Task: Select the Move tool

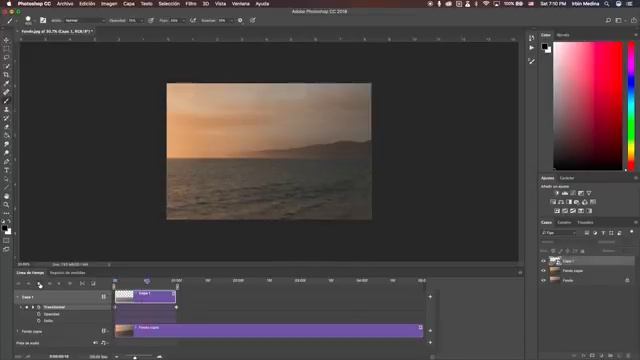Action: 6,40
